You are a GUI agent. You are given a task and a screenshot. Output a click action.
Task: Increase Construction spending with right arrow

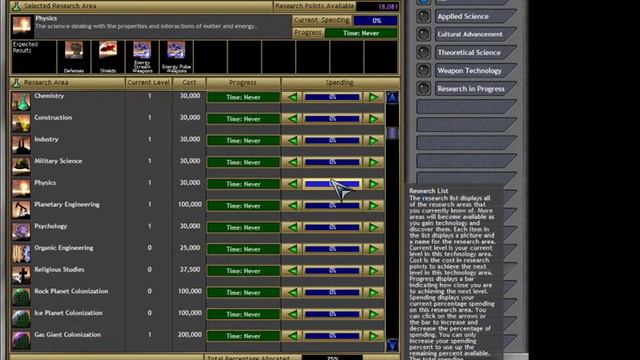pyautogui.click(x=373, y=119)
